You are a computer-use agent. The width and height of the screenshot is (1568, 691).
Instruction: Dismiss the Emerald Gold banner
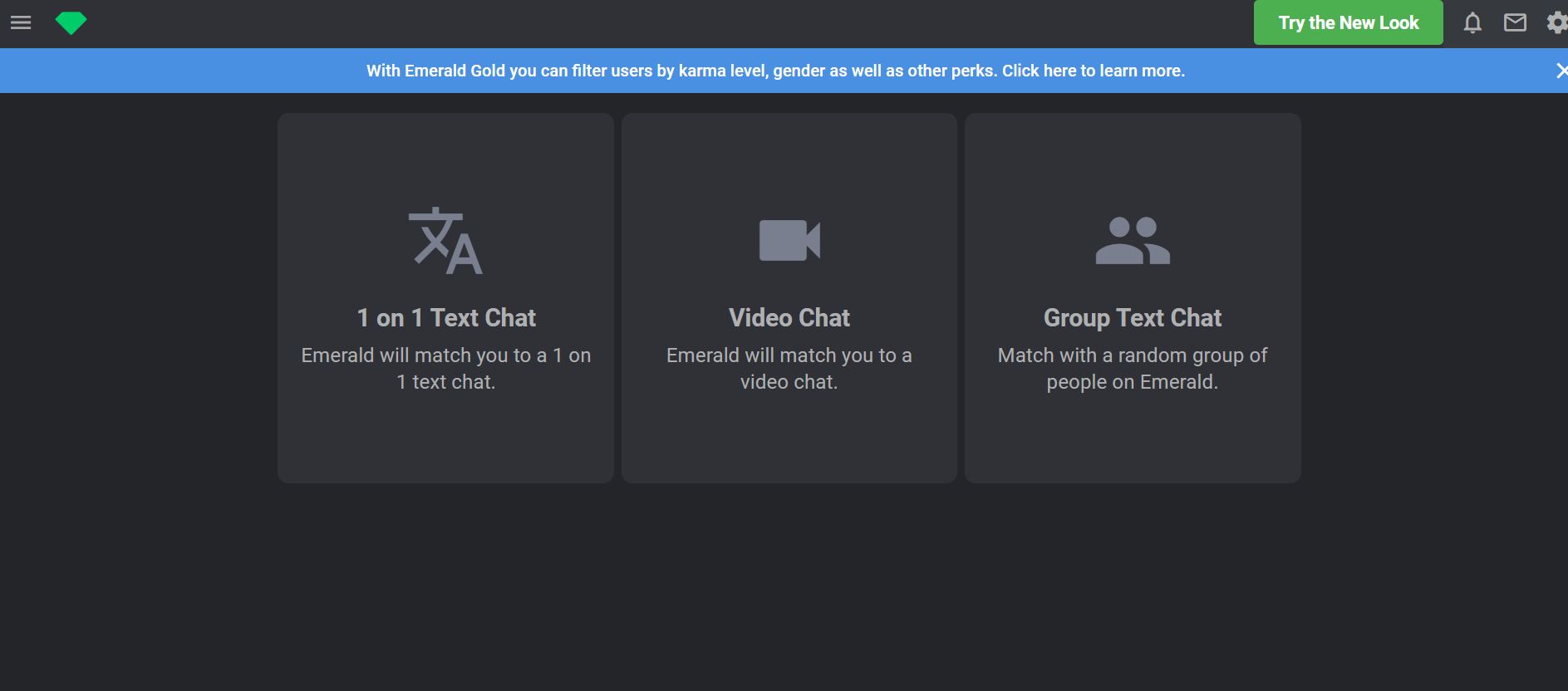pyautogui.click(x=1561, y=71)
